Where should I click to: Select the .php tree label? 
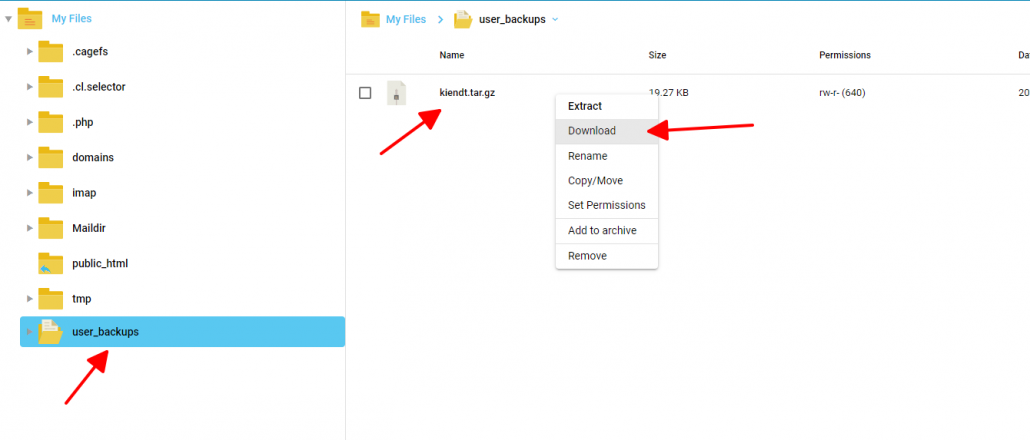click(x=83, y=122)
